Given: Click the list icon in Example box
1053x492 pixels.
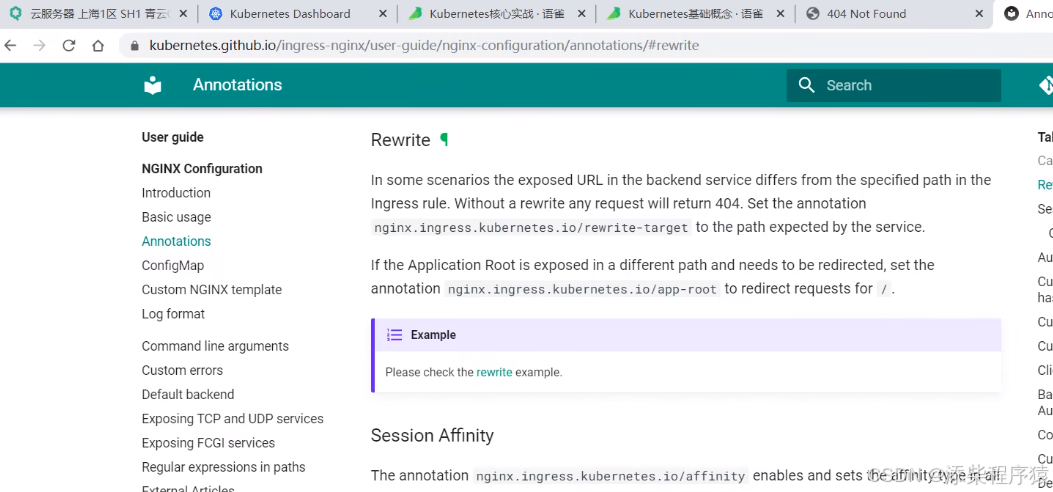Looking at the screenshot, I should (x=395, y=335).
